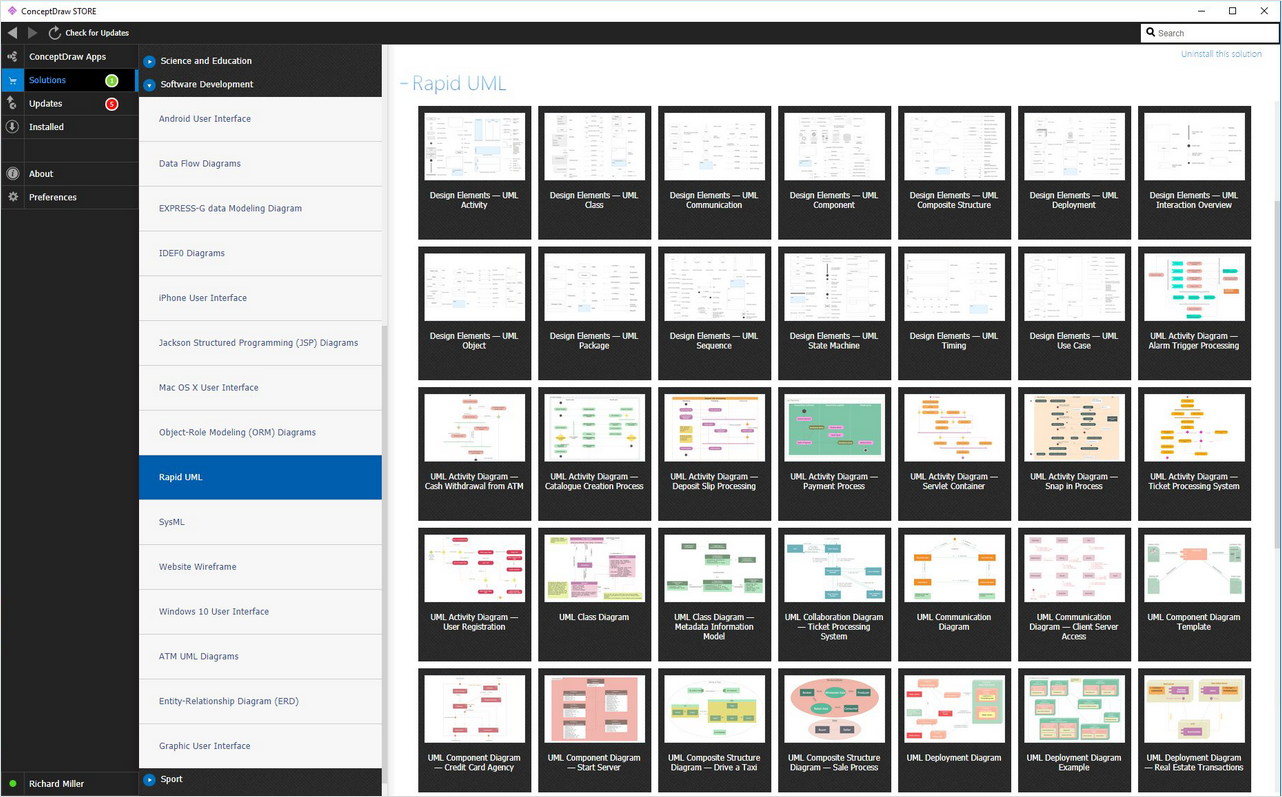Expand the Science and Education category
The height and width of the screenshot is (797, 1282).
click(149, 61)
